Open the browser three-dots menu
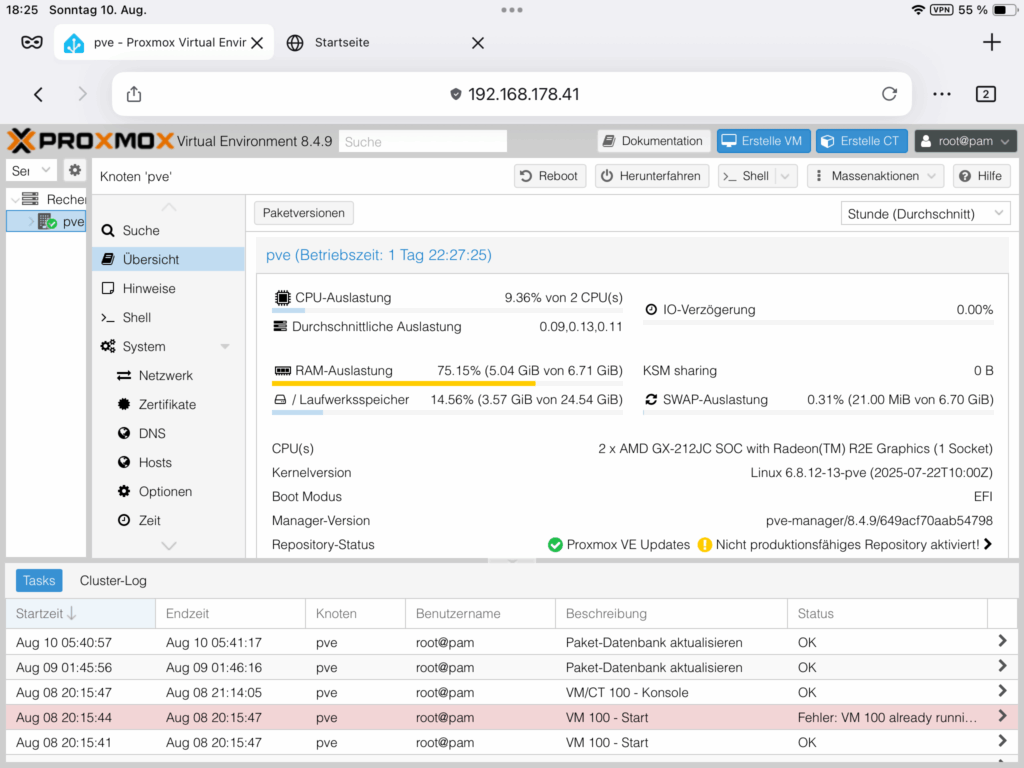The image size is (1024, 768). pyautogui.click(x=941, y=94)
